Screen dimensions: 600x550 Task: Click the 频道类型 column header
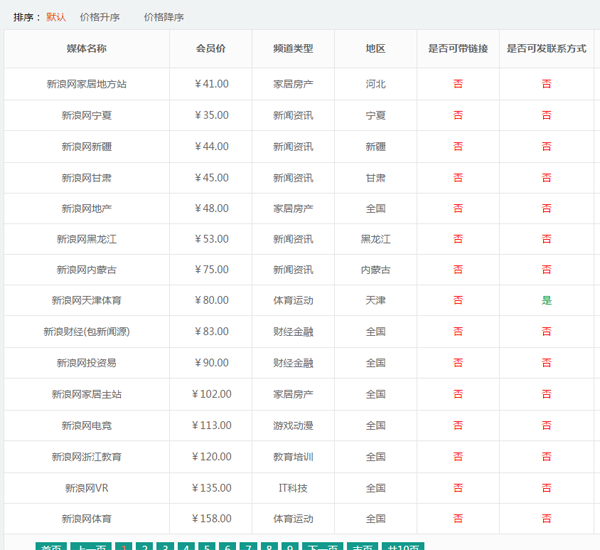292,48
